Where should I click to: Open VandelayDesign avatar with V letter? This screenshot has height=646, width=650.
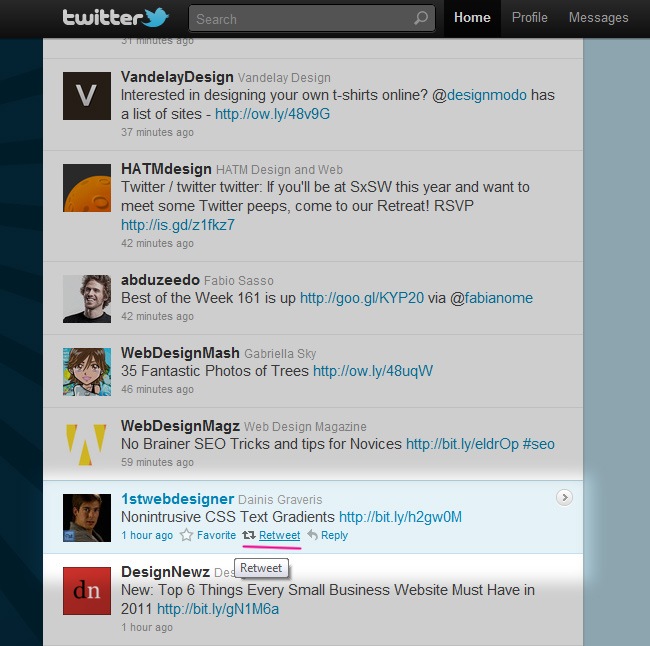(x=87, y=96)
